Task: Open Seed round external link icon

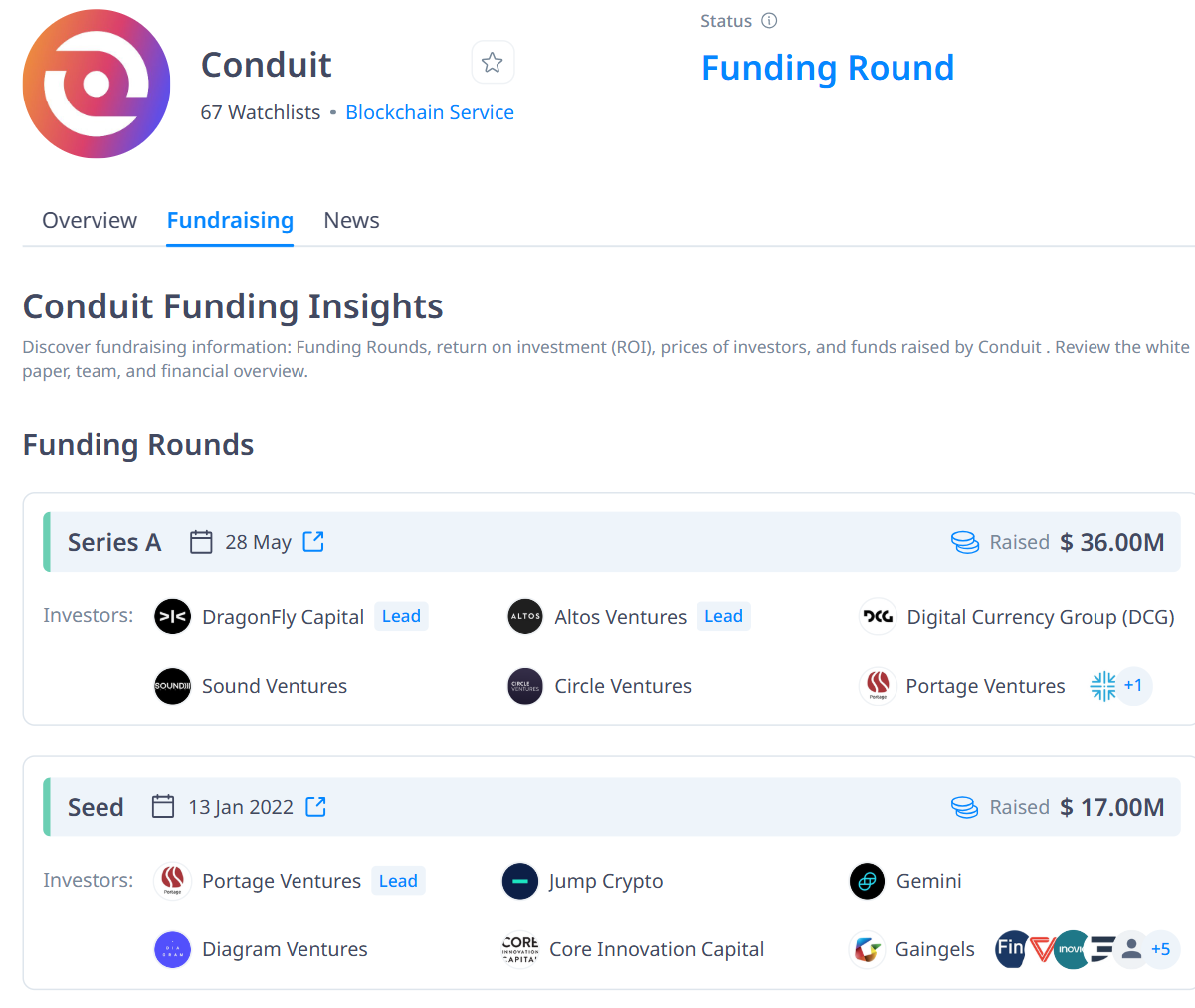Action: (x=315, y=807)
